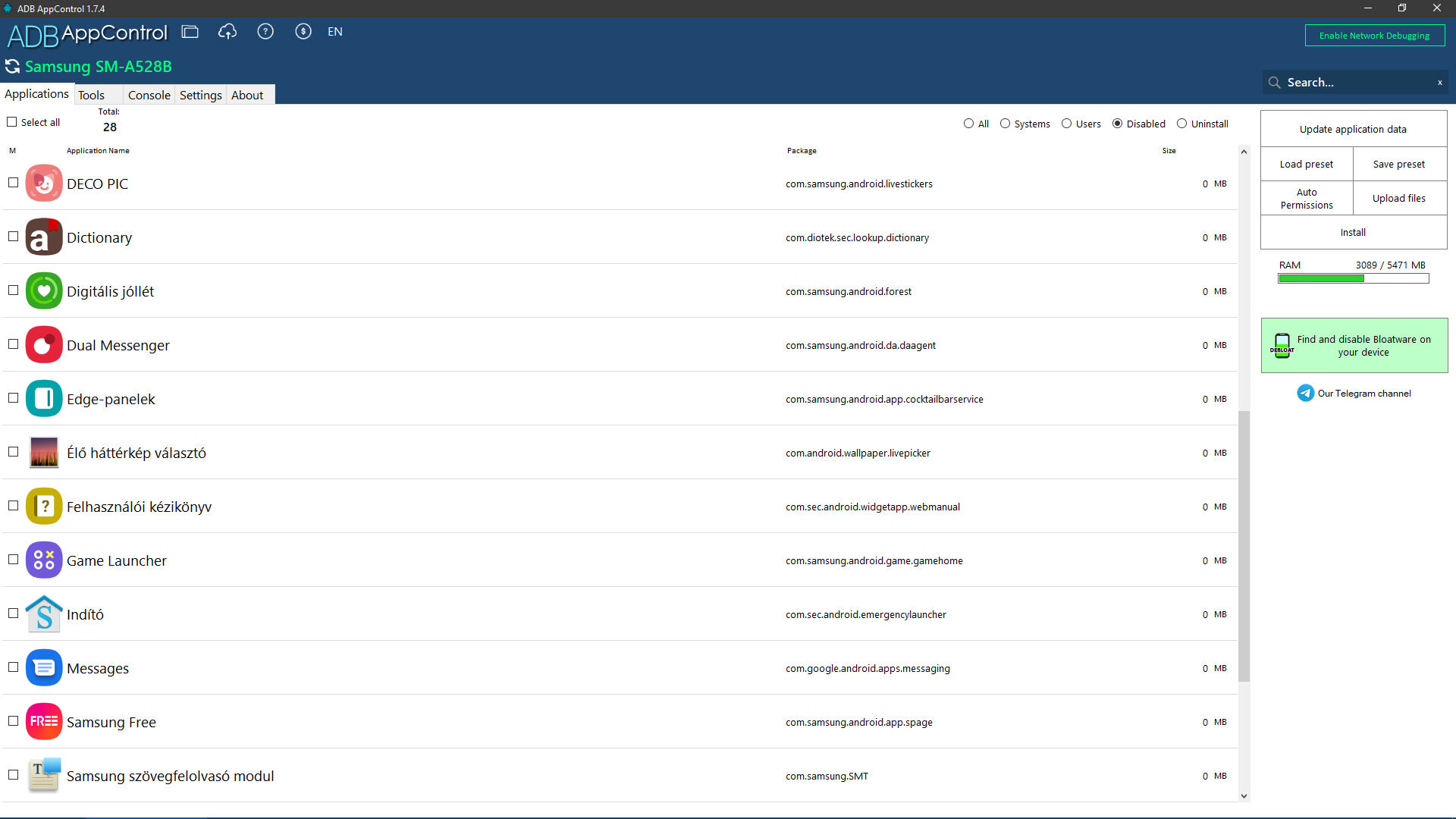Select package com.google.android.apps.messaging text
The width and height of the screenshot is (1456, 819).
(x=868, y=668)
